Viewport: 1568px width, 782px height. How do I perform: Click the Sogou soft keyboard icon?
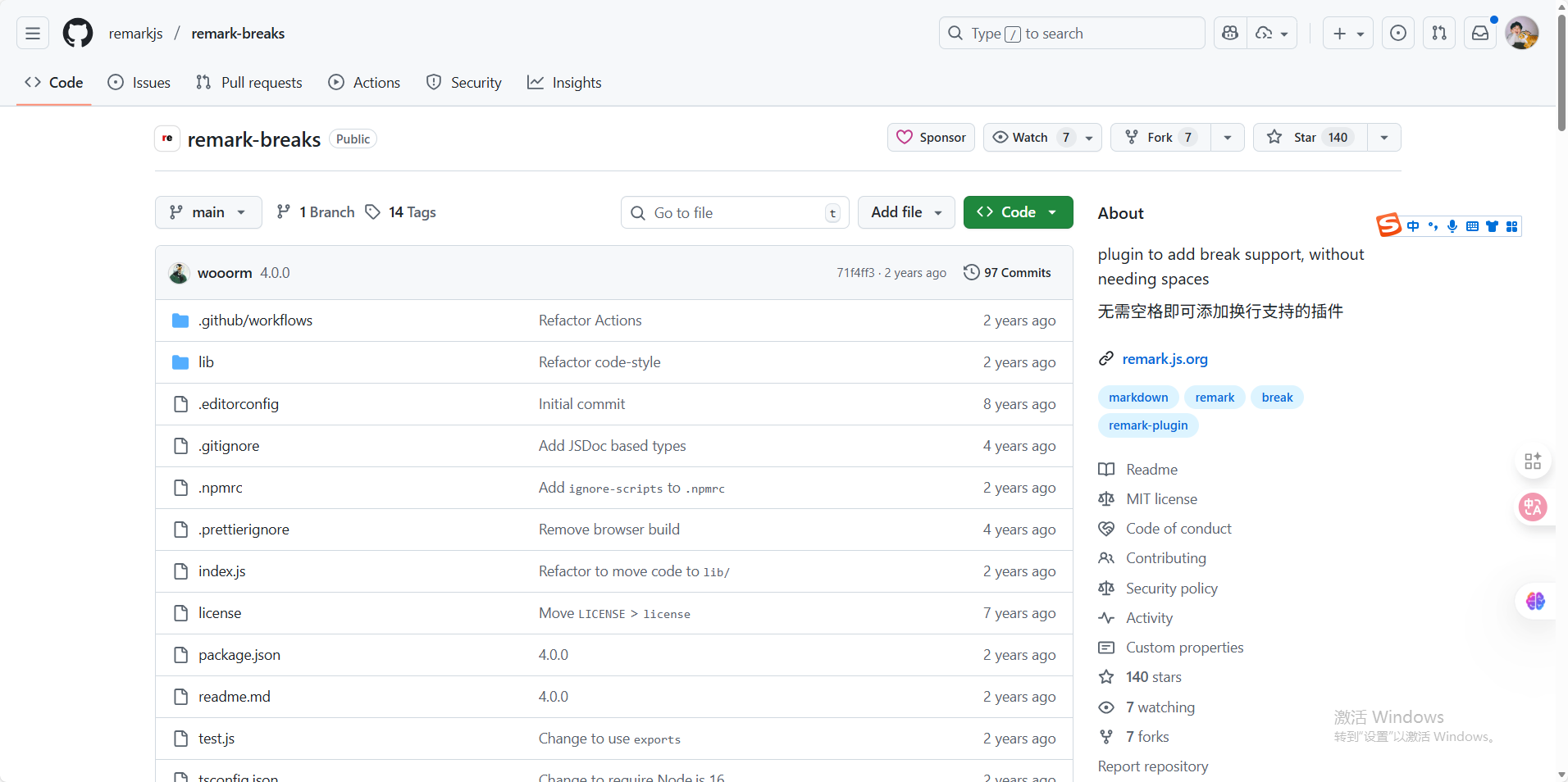pos(1472,226)
